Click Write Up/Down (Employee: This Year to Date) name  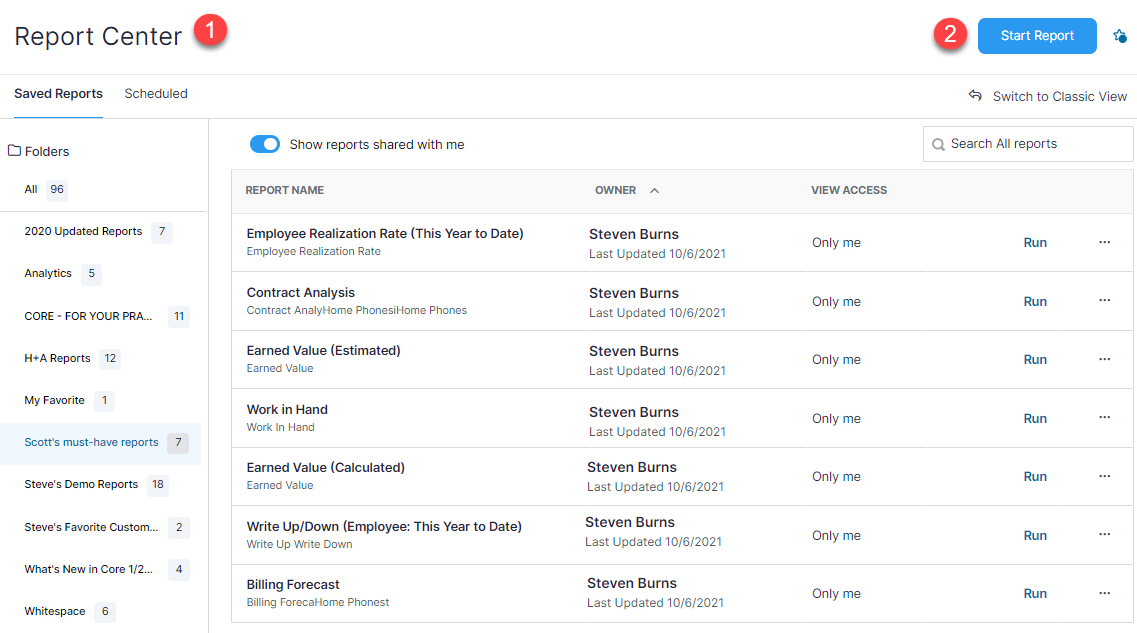[384, 526]
